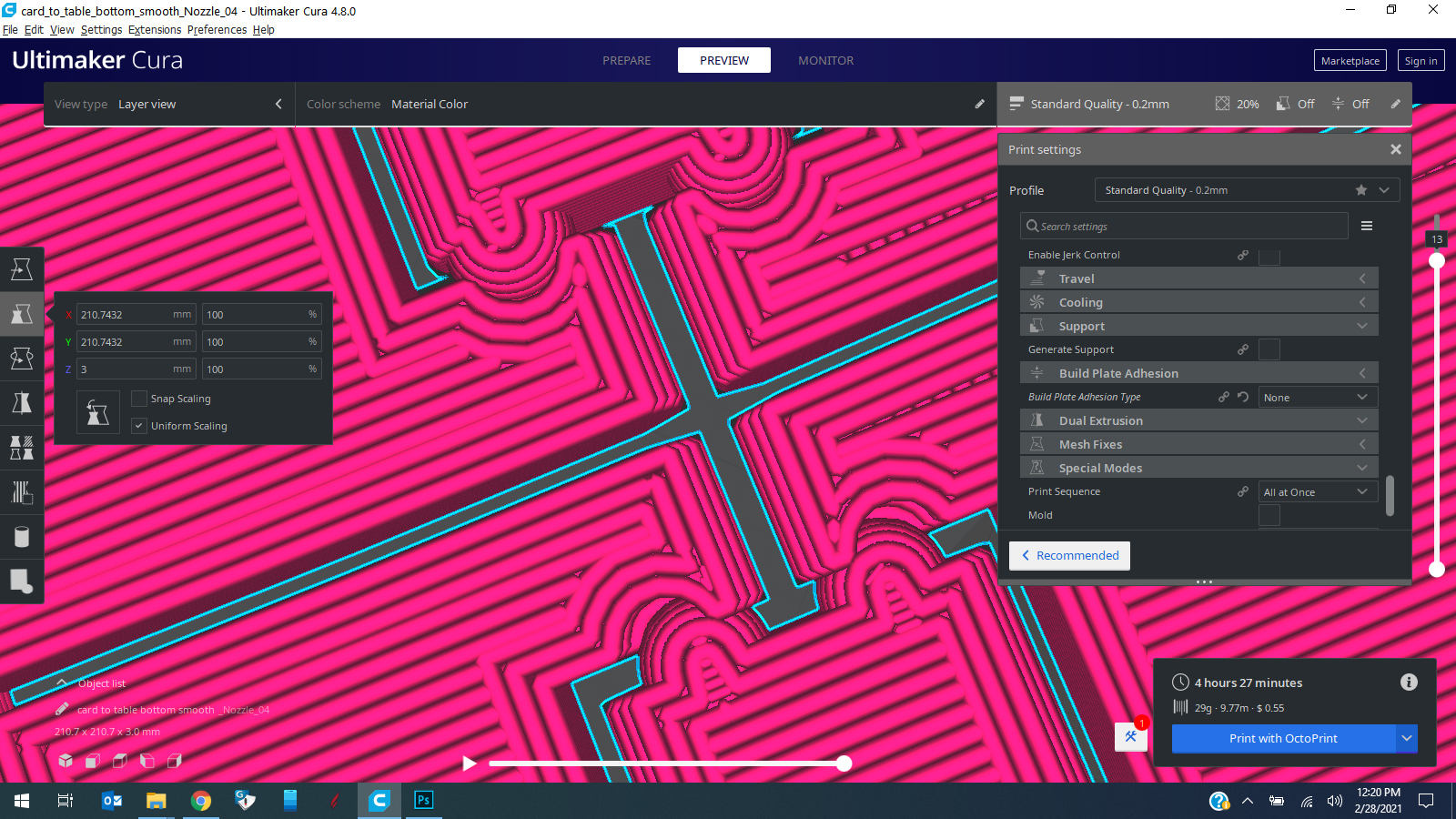Open the Build Plate Adhesion Type dropdown

click(1318, 398)
